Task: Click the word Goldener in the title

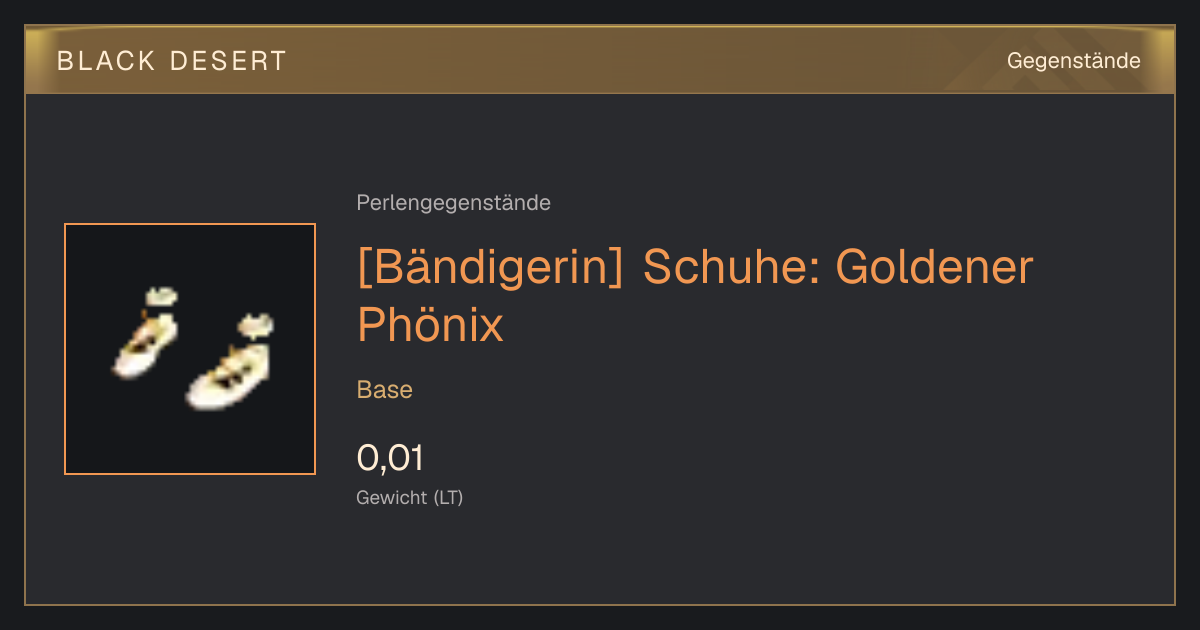Action: click(934, 268)
